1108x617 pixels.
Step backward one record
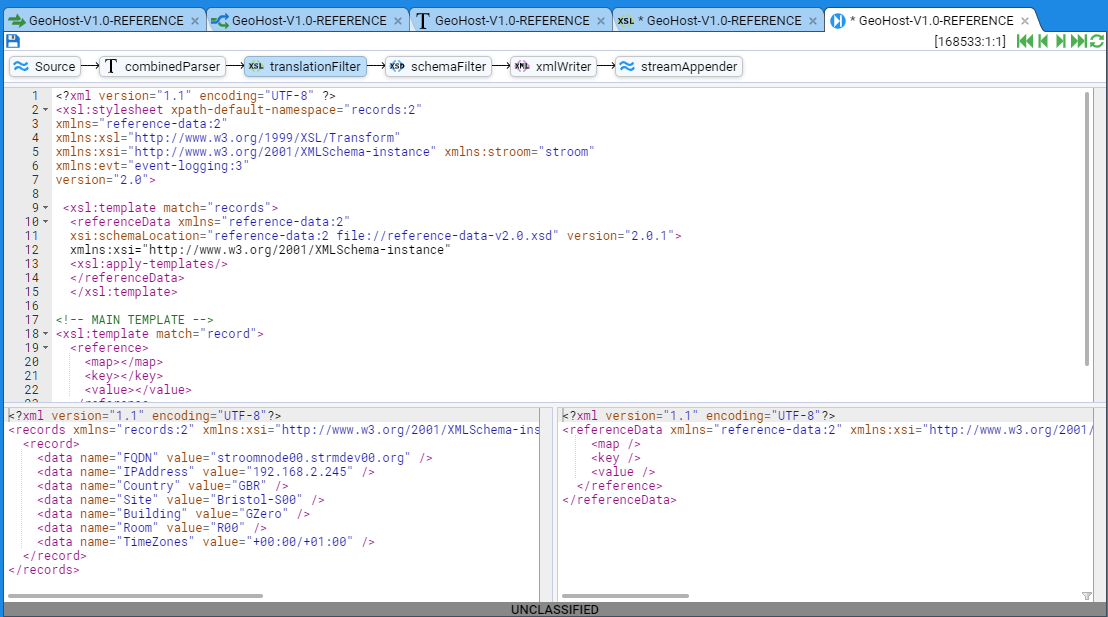click(x=1043, y=41)
